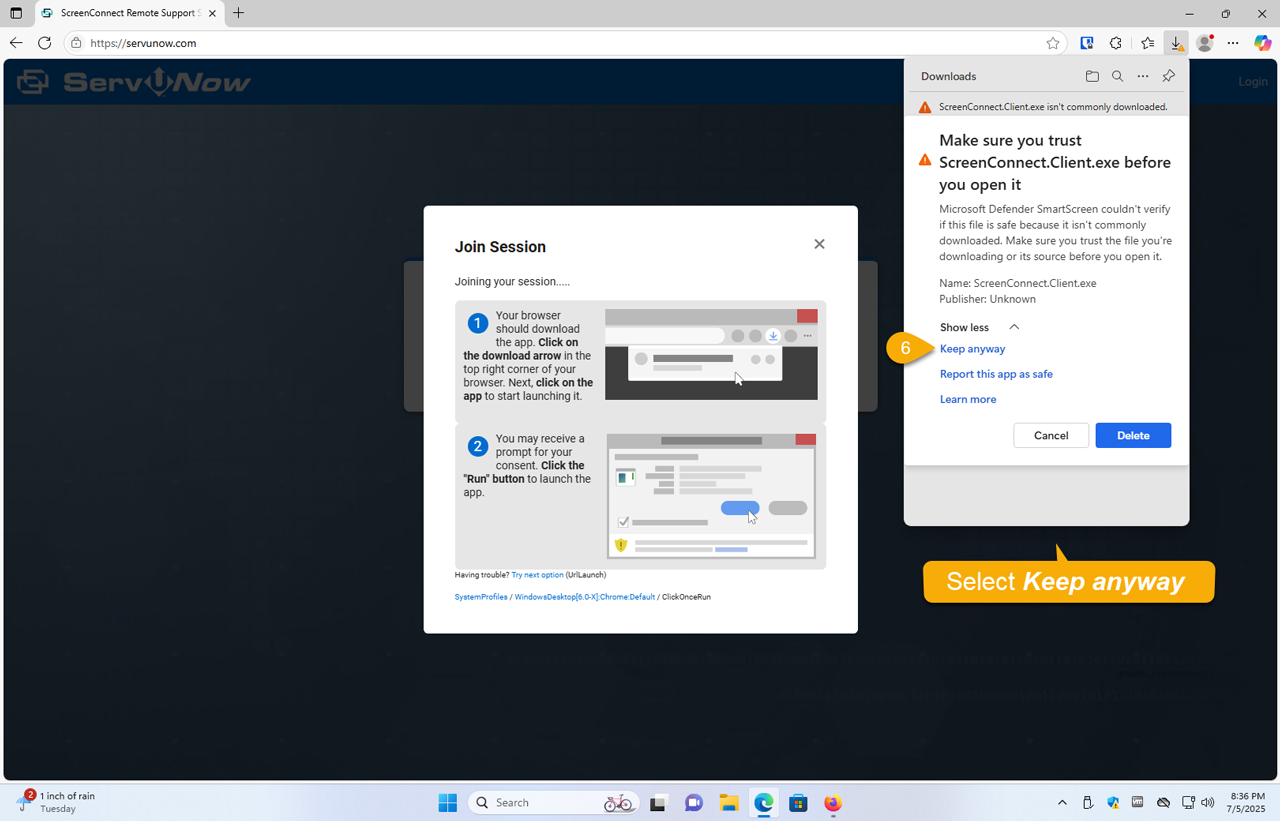The height and width of the screenshot is (821, 1280).
Task: Open downloads folder from Downloads panel
Action: point(1092,76)
